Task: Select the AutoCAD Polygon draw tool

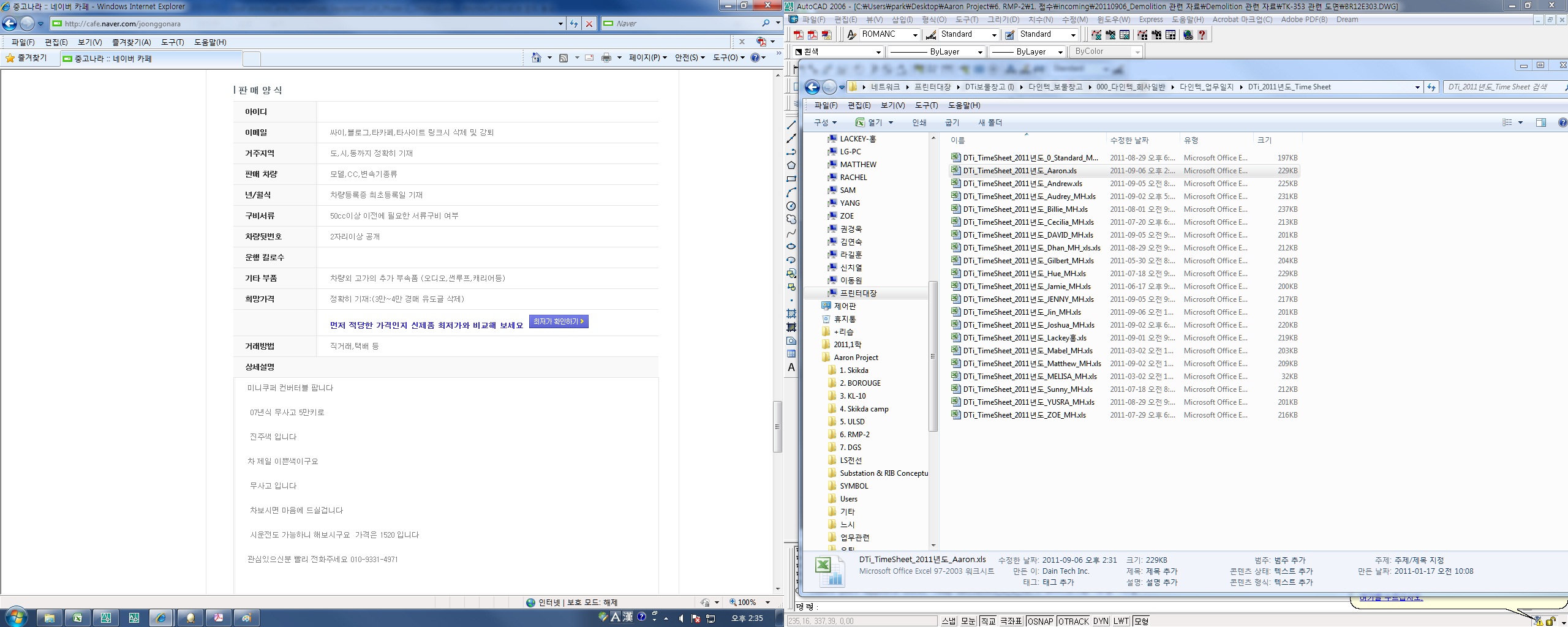Action: point(791,165)
